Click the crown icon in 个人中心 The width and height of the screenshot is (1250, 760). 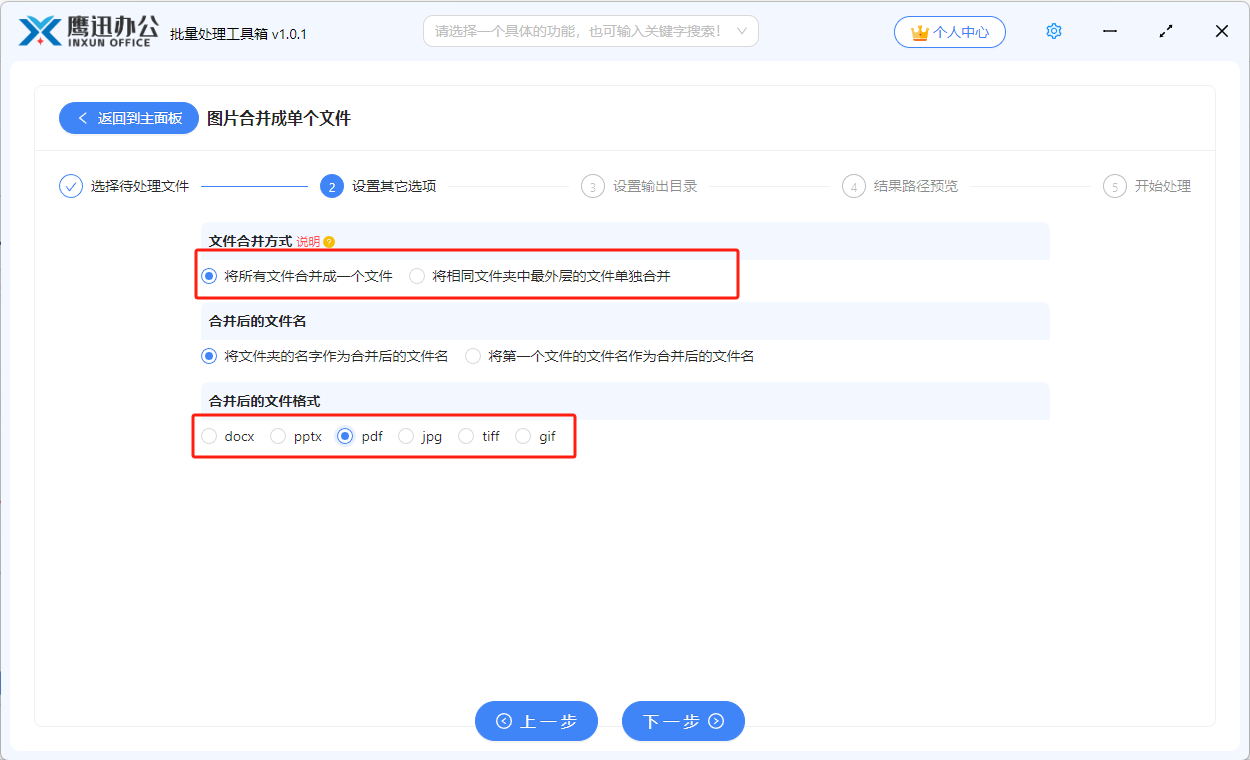(x=920, y=32)
